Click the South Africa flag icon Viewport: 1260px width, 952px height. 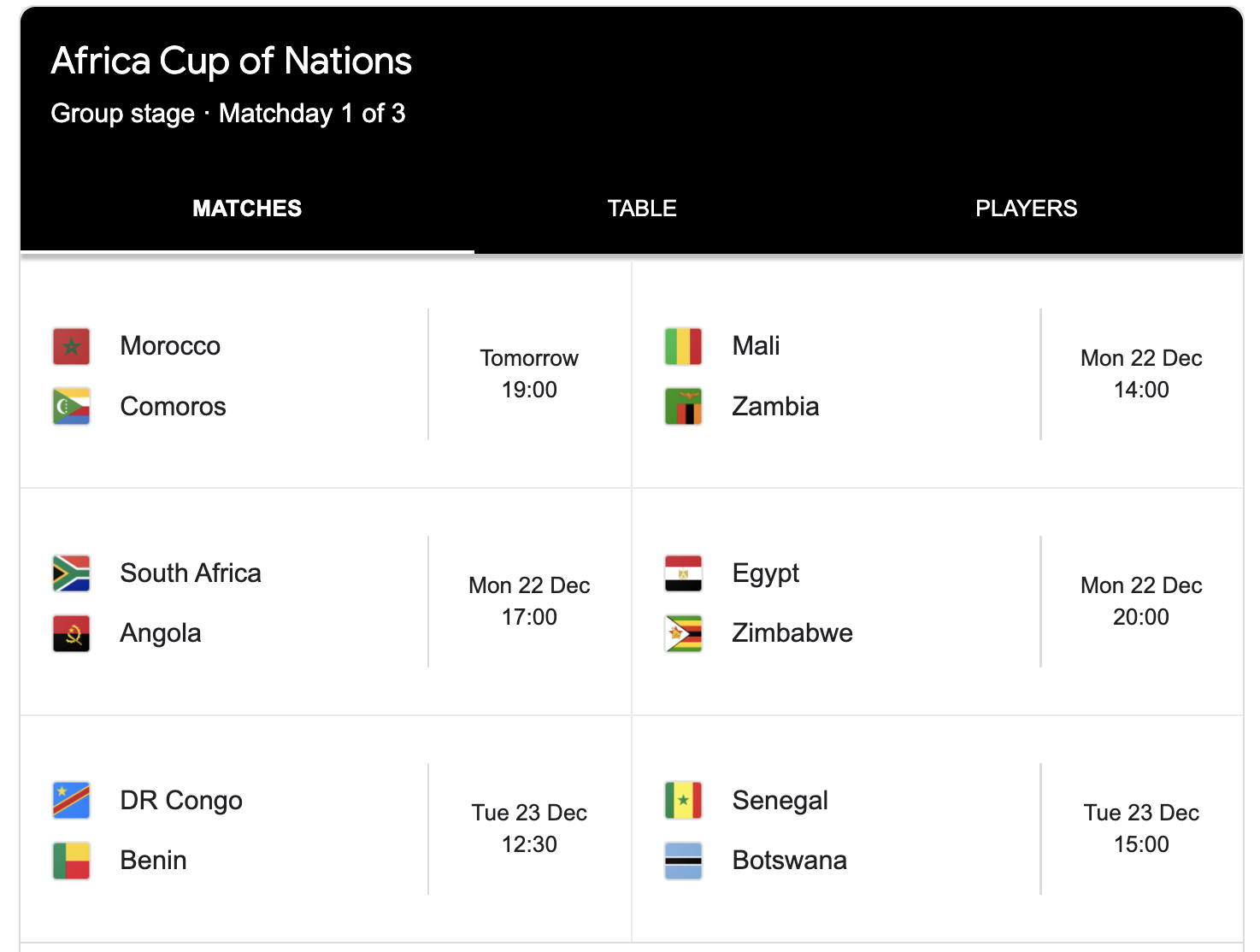[x=71, y=573]
